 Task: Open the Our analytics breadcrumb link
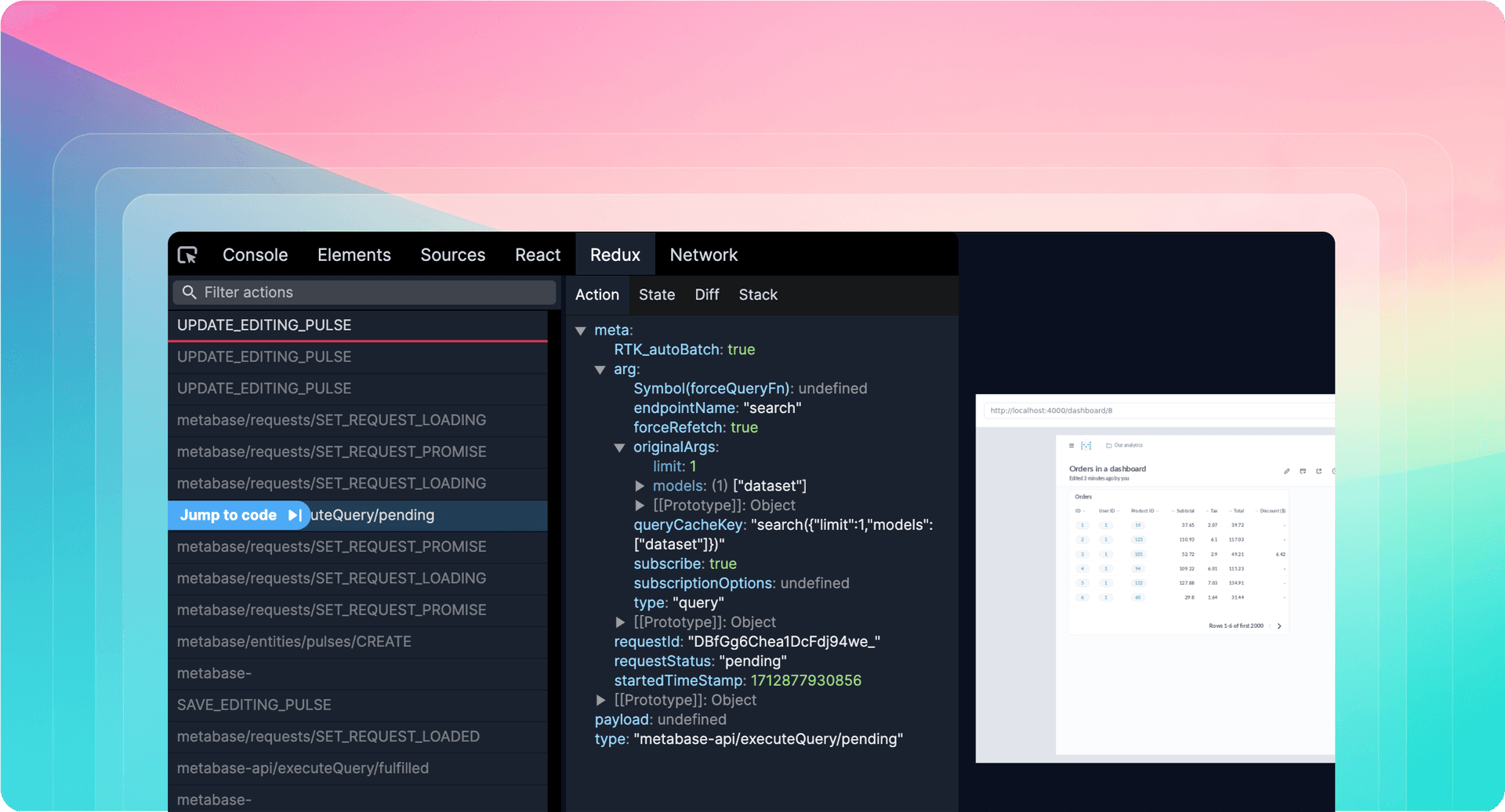[1128, 445]
